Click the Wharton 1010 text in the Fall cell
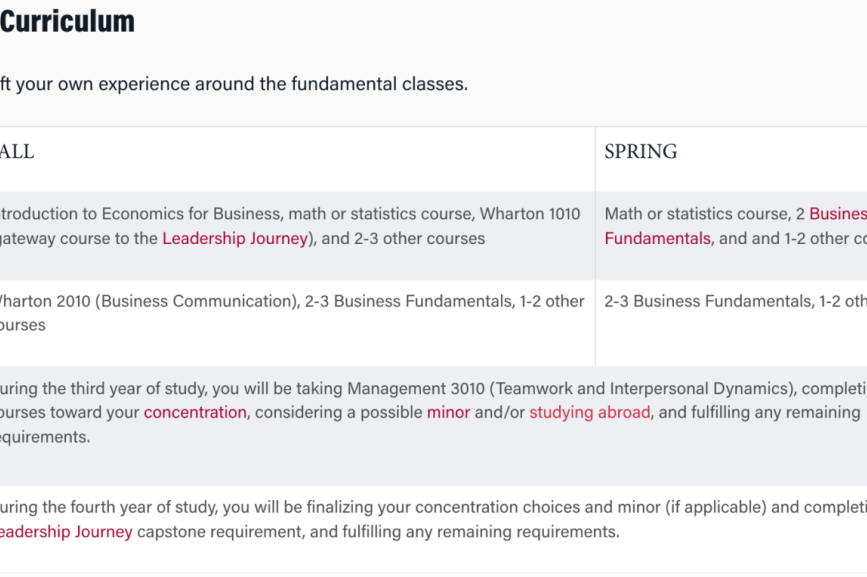The height and width of the screenshot is (577, 867). tap(530, 214)
